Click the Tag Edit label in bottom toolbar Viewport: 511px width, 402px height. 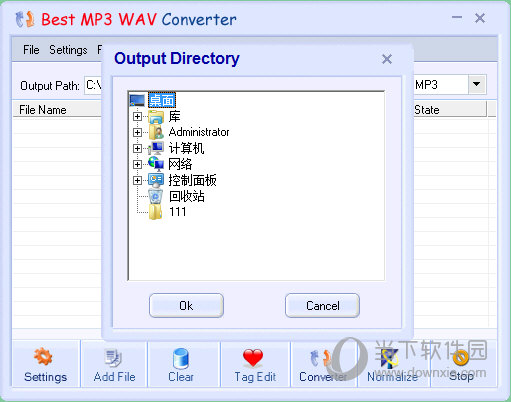click(255, 377)
